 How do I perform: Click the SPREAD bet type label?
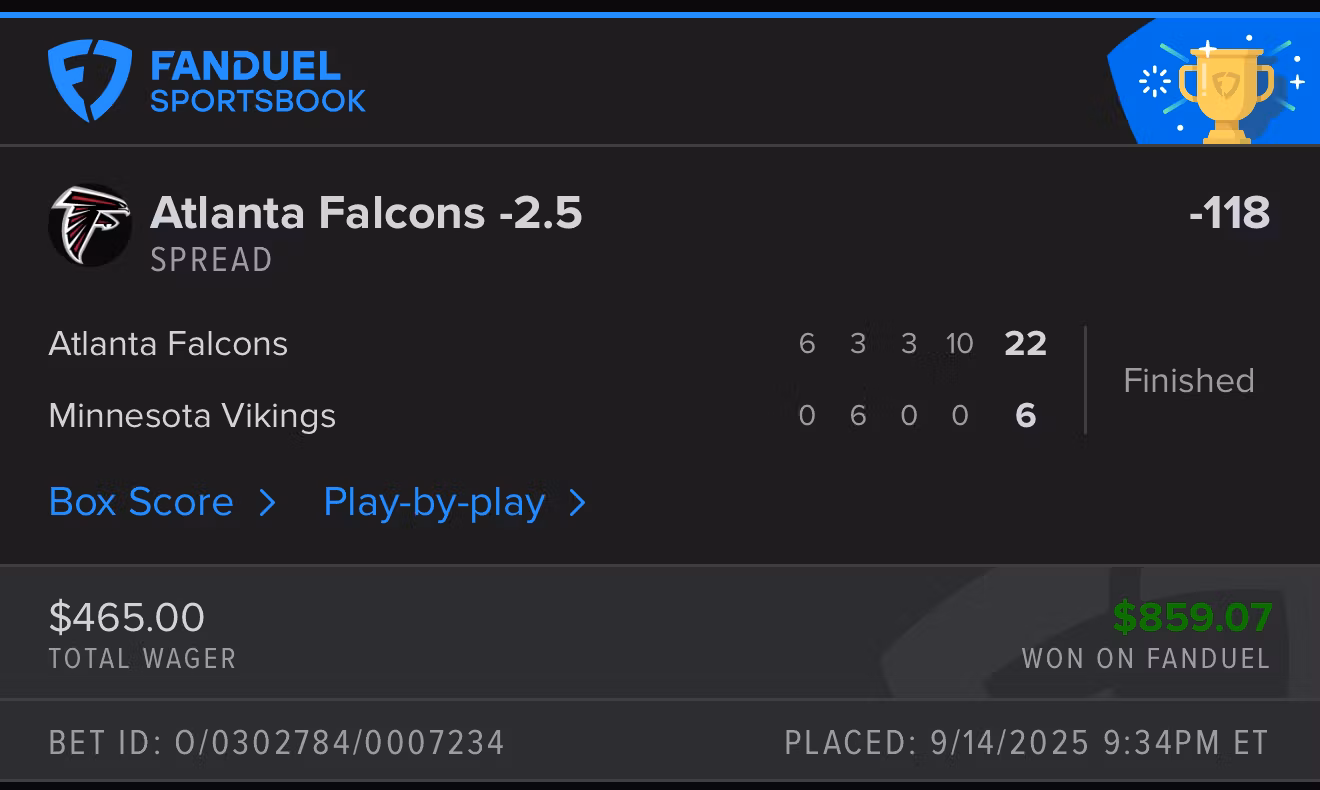211,260
